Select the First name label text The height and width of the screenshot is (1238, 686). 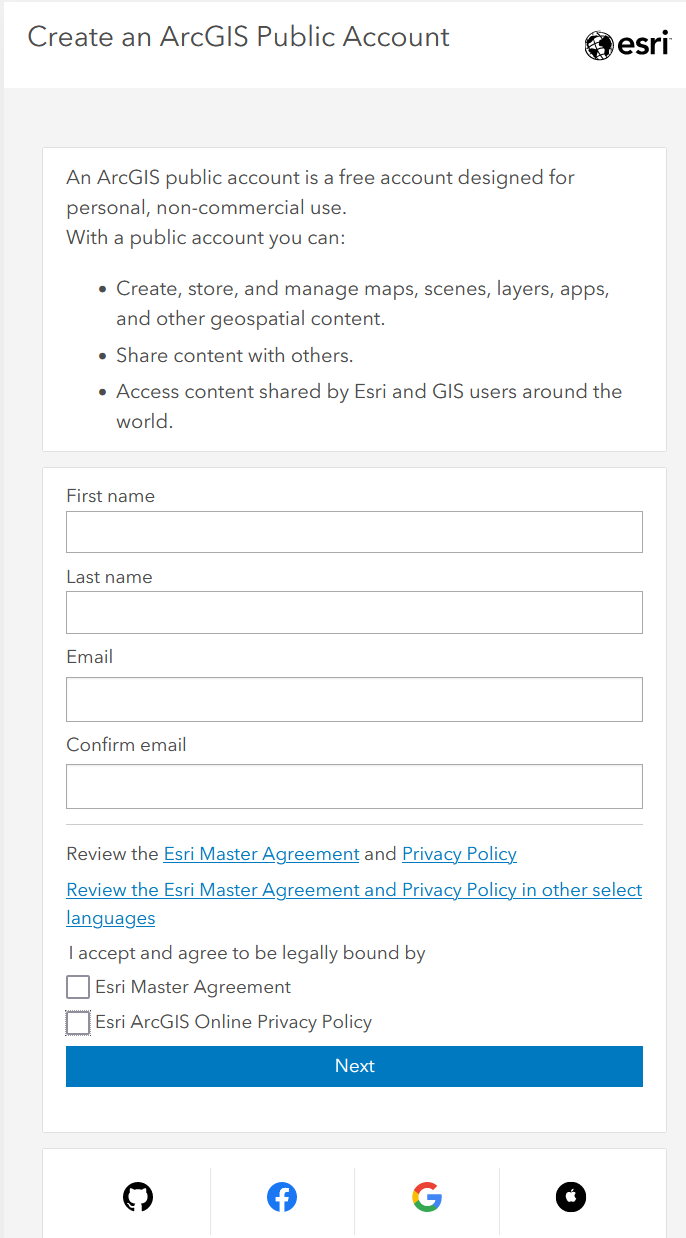[110, 496]
